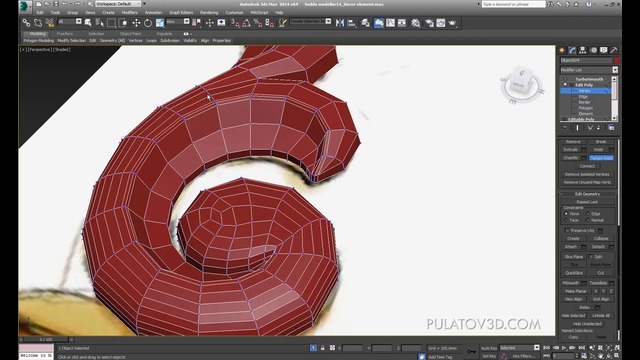This screenshot has width=640, height=360.
Task: Activate the Select and Scale tool
Action: click(x=160, y=23)
